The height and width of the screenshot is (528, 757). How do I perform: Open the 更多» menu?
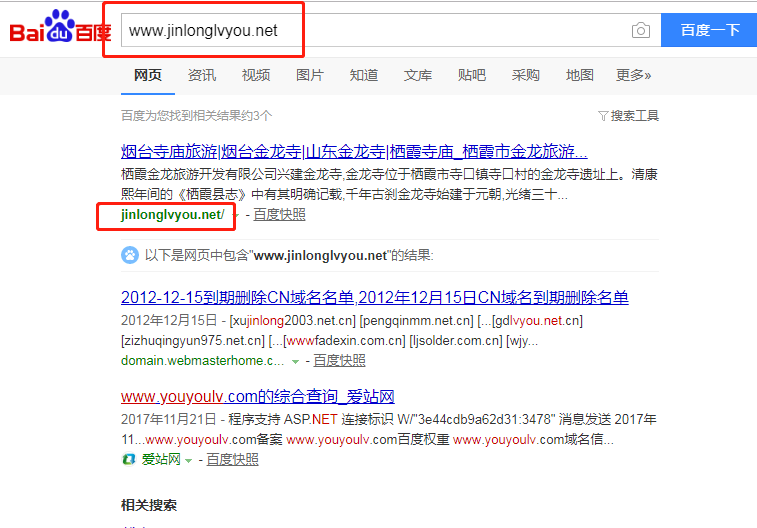(x=633, y=75)
